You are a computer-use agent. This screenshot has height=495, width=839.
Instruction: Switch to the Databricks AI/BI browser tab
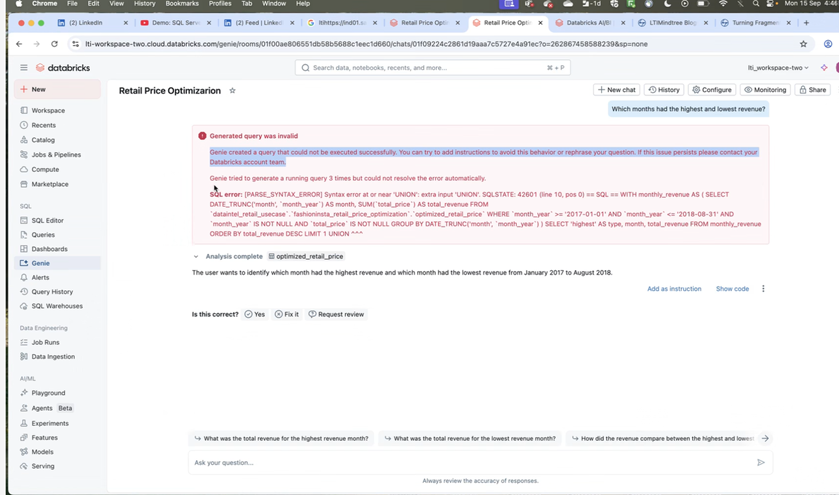coord(587,22)
